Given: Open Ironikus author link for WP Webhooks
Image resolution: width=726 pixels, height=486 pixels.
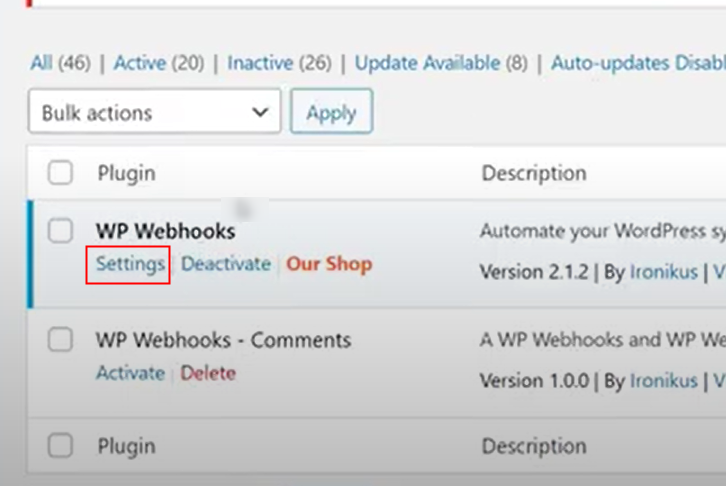Looking at the screenshot, I should coord(664,272).
